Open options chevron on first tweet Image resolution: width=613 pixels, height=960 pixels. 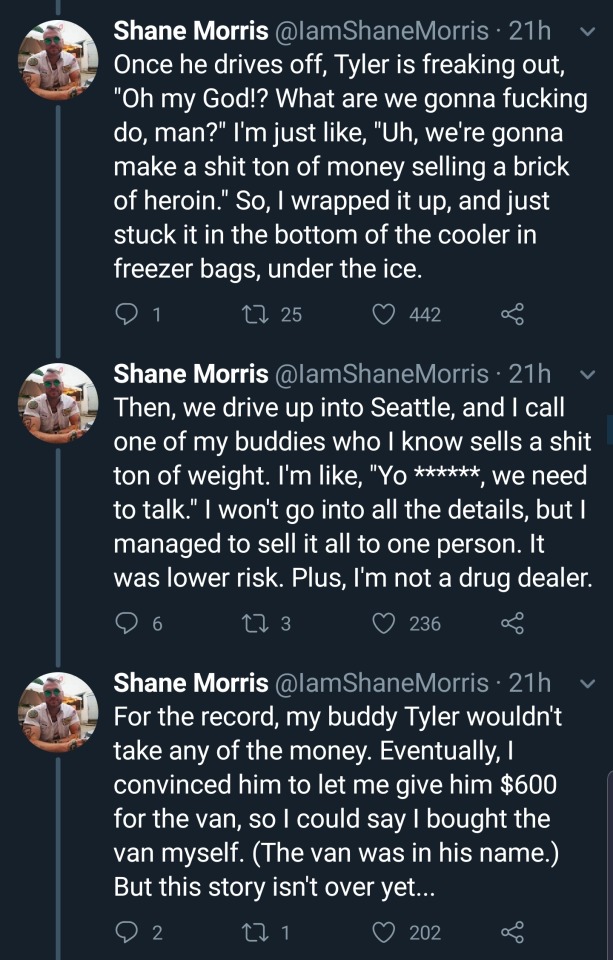(586, 33)
